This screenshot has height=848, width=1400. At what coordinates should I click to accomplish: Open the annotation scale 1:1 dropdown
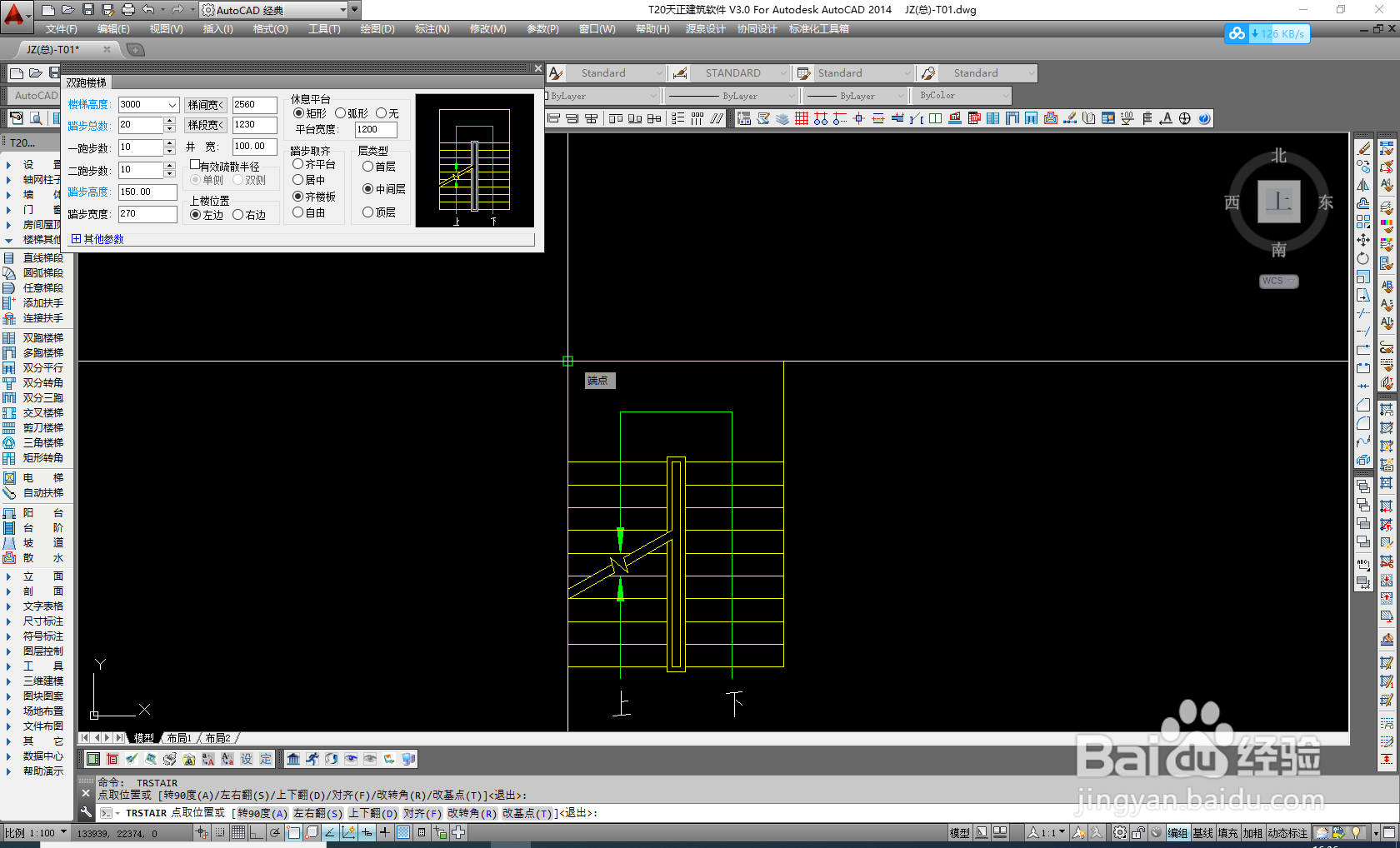click(x=1047, y=832)
